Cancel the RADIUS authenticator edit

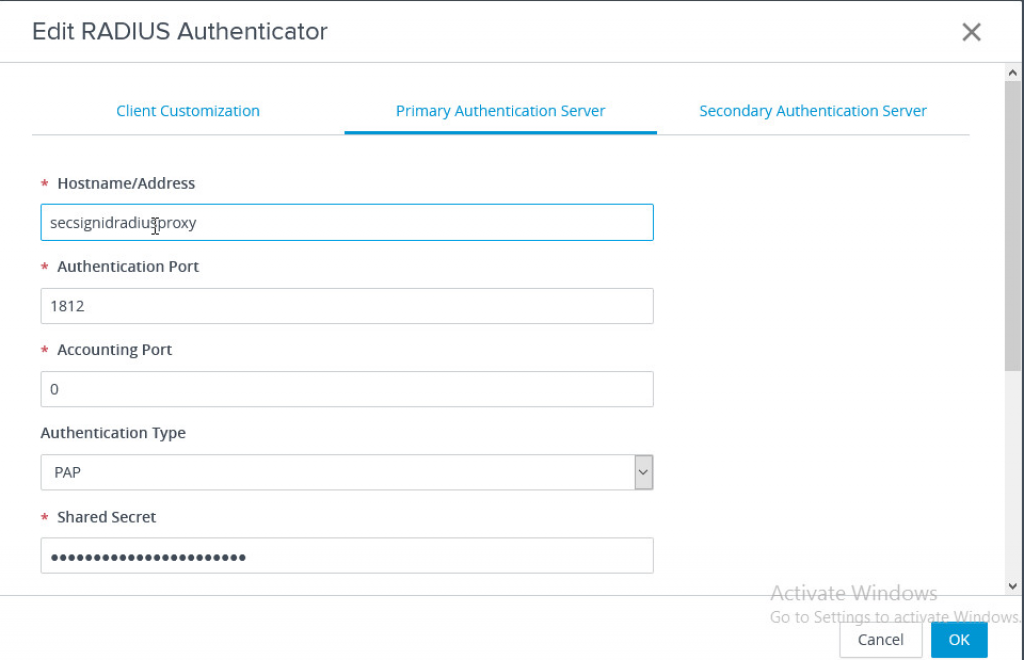click(x=880, y=640)
